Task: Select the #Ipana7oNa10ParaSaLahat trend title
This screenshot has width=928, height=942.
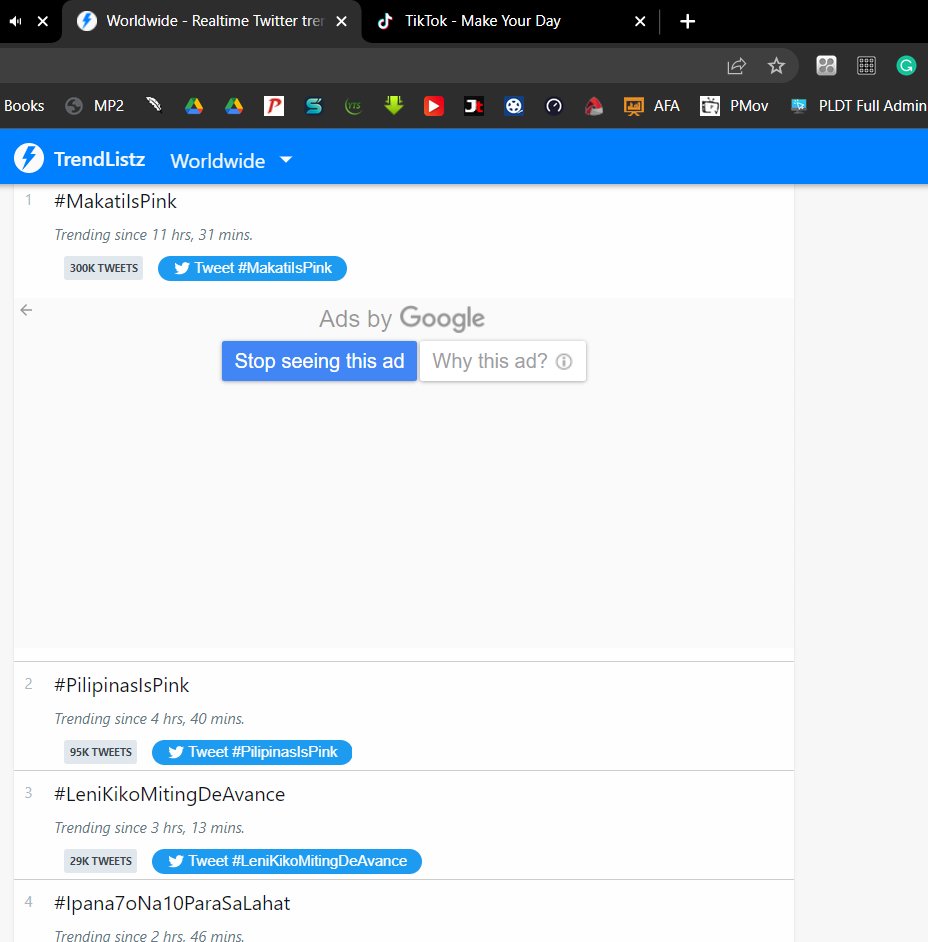Action: tap(172, 903)
